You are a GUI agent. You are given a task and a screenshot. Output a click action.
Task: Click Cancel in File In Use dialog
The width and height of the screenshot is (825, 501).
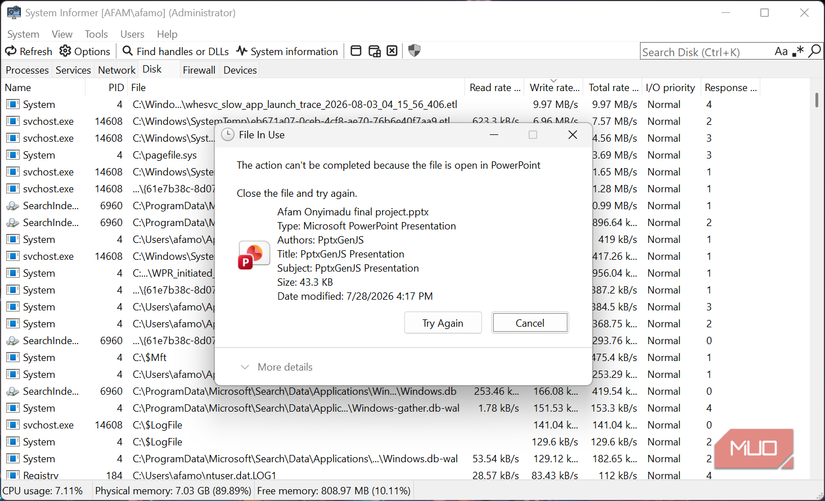(x=530, y=323)
